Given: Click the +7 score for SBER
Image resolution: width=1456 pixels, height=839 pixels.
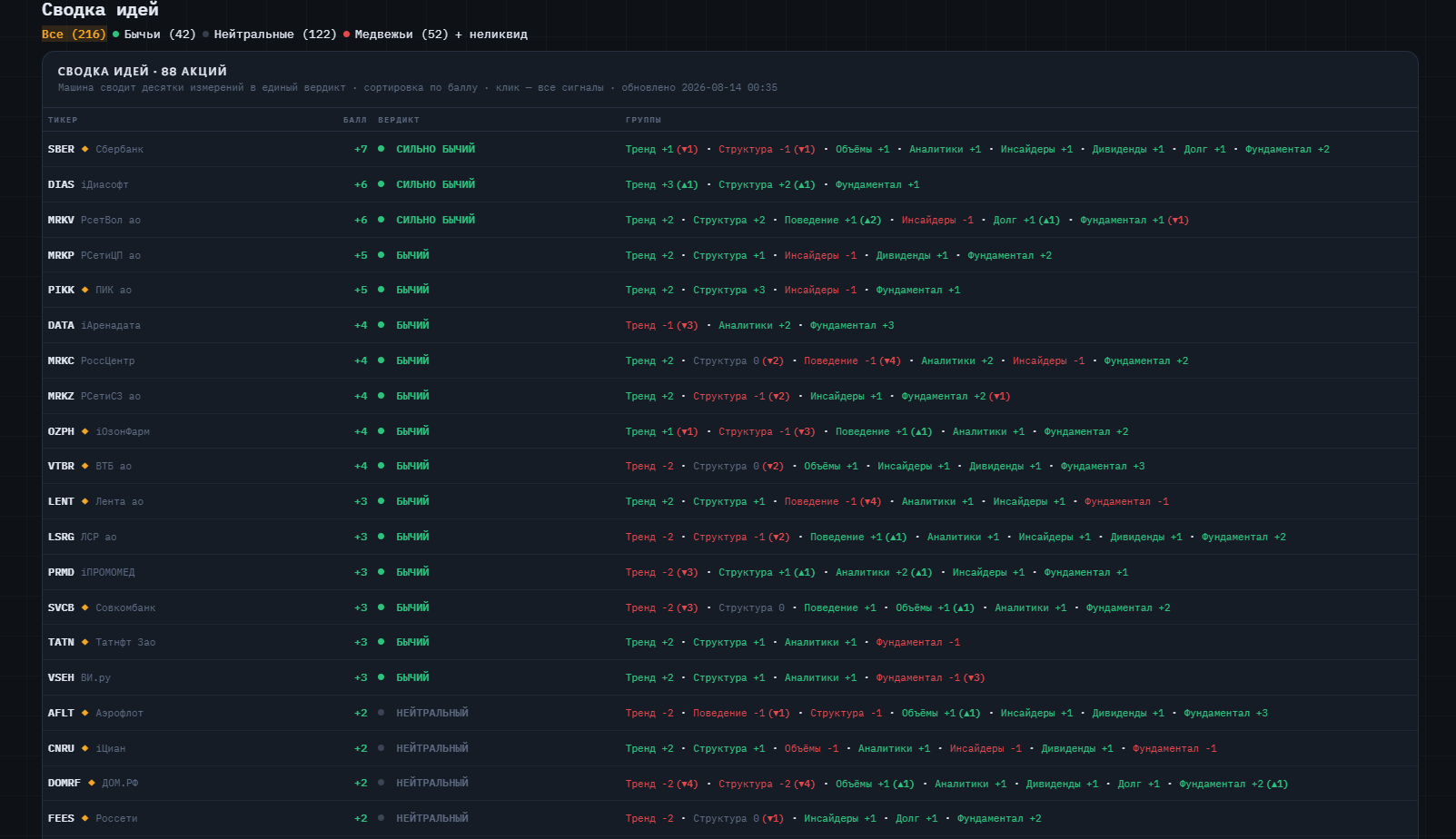Looking at the screenshot, I should (361, 149).
